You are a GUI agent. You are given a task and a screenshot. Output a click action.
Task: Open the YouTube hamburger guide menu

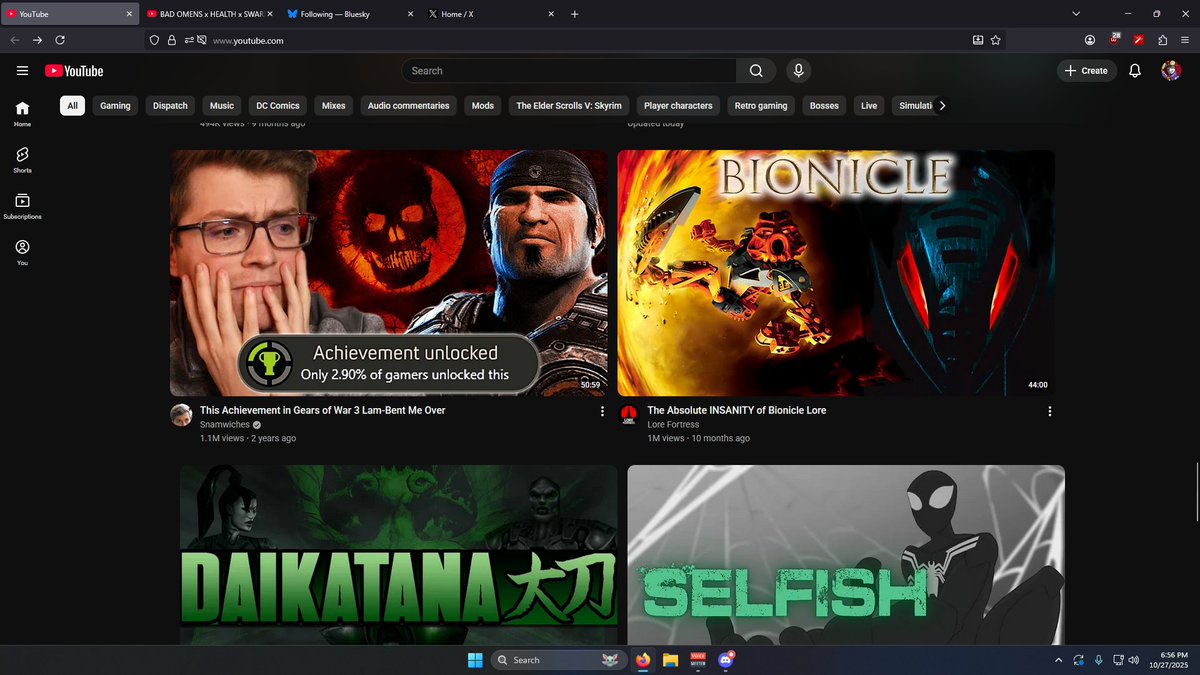[22, 71]
